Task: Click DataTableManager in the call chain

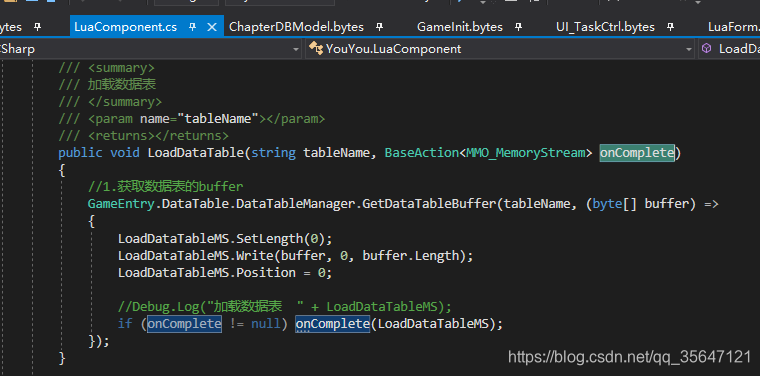Action: 296,204
